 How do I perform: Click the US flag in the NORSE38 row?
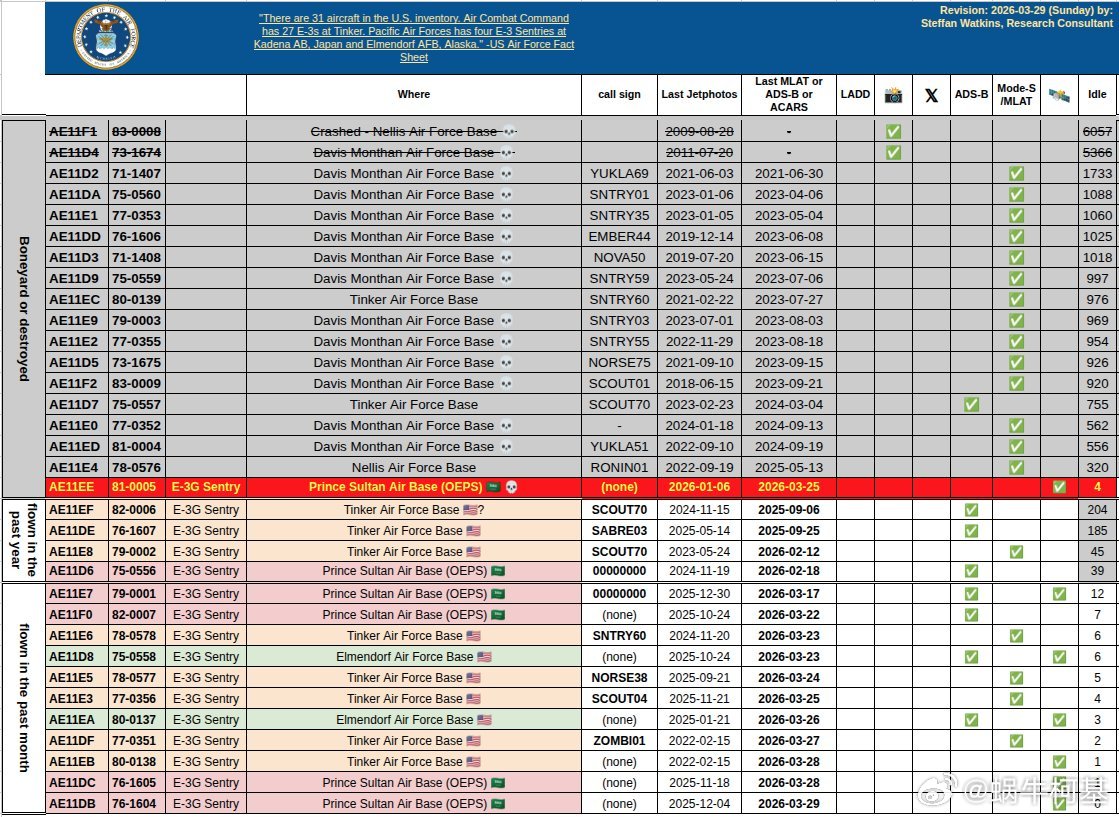(x=473, y=678)
